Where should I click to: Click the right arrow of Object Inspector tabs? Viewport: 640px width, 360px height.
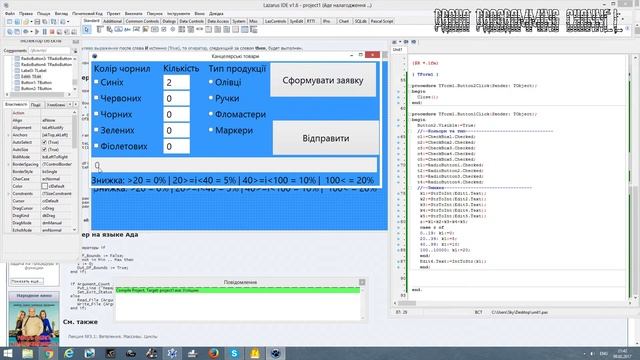76,105
